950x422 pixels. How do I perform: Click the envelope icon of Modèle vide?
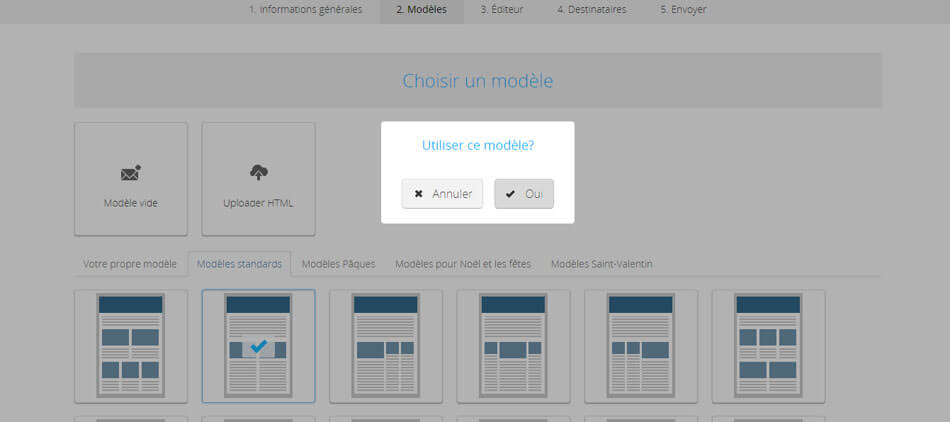[x=131, y=173]
